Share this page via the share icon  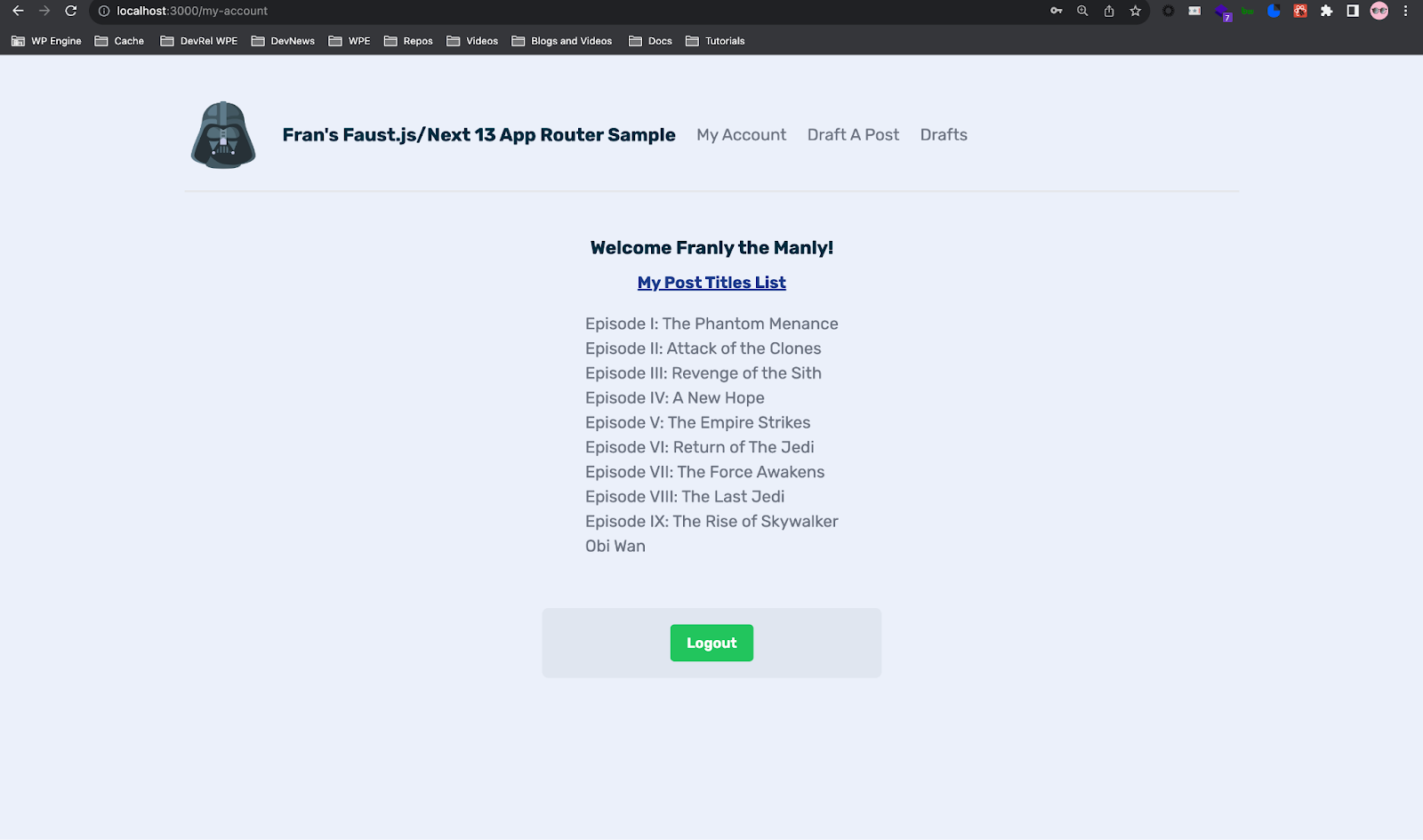click(1109, 11)
